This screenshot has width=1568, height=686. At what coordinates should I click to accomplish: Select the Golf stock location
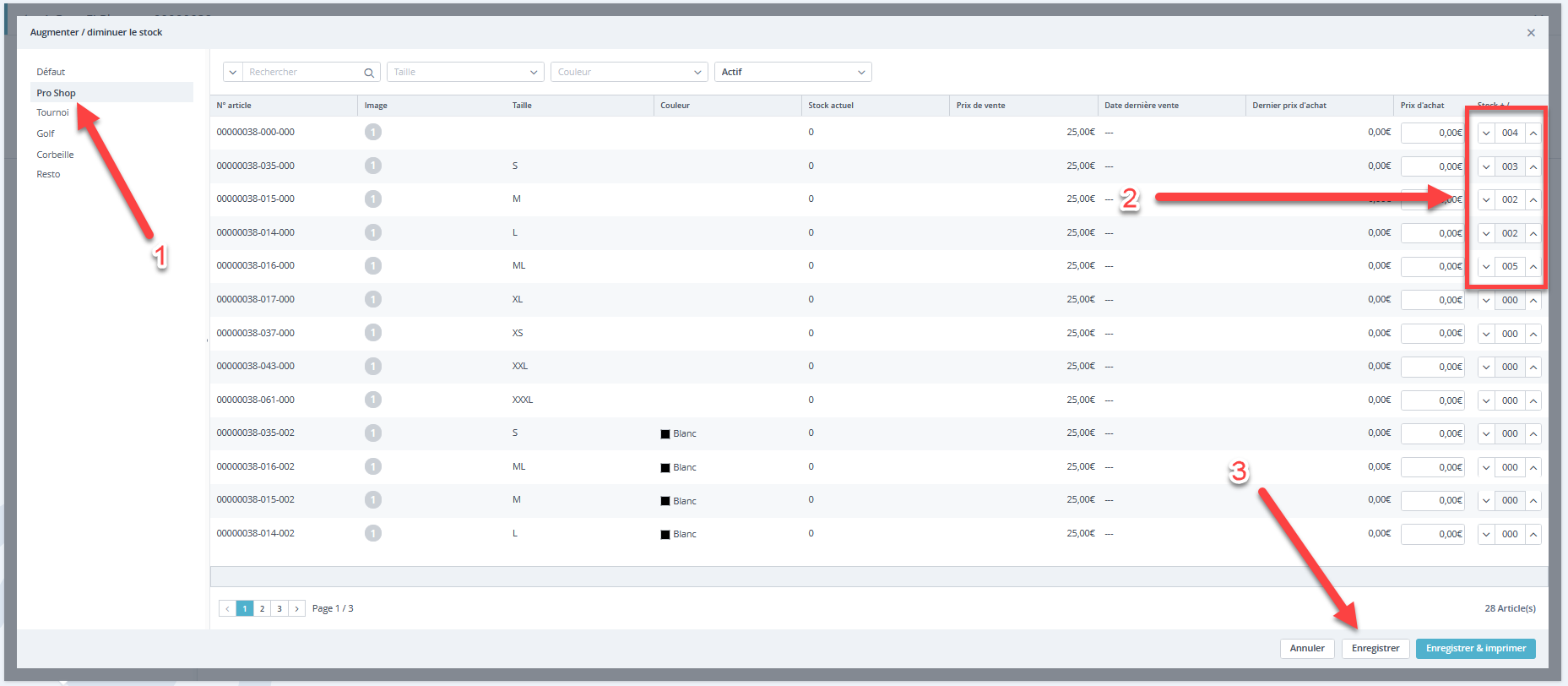pyautogui.click(x=46, y=133)
